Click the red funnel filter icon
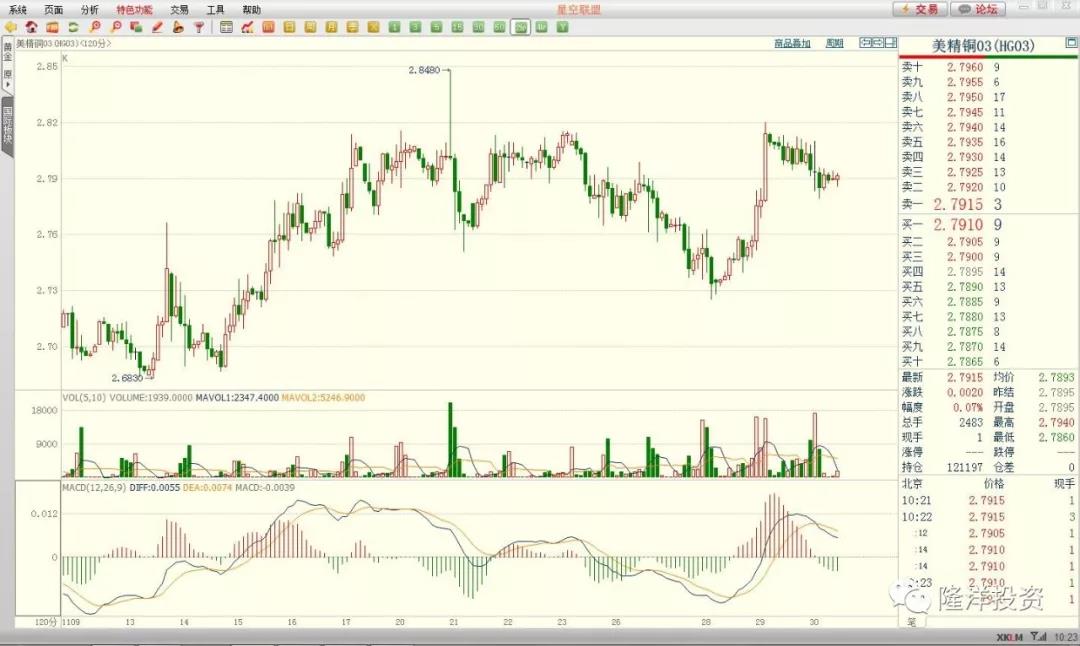 coord(199,28)
